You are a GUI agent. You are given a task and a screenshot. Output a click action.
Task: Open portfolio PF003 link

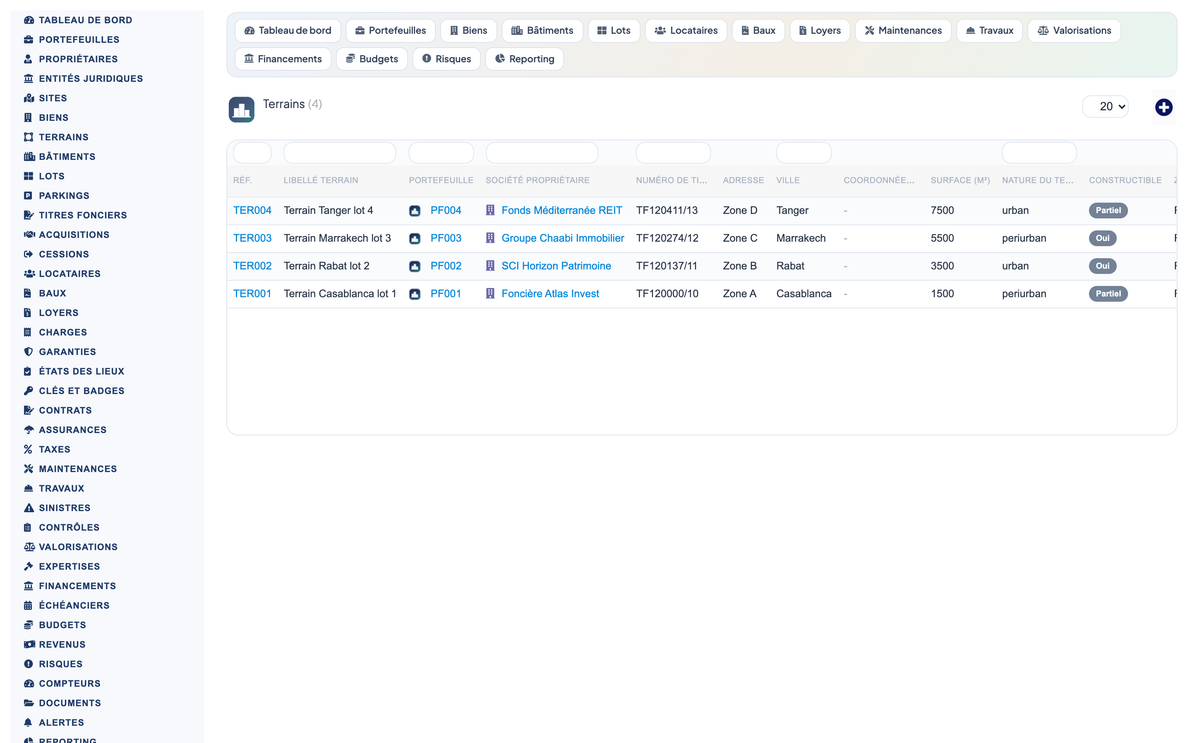(446, 238)
